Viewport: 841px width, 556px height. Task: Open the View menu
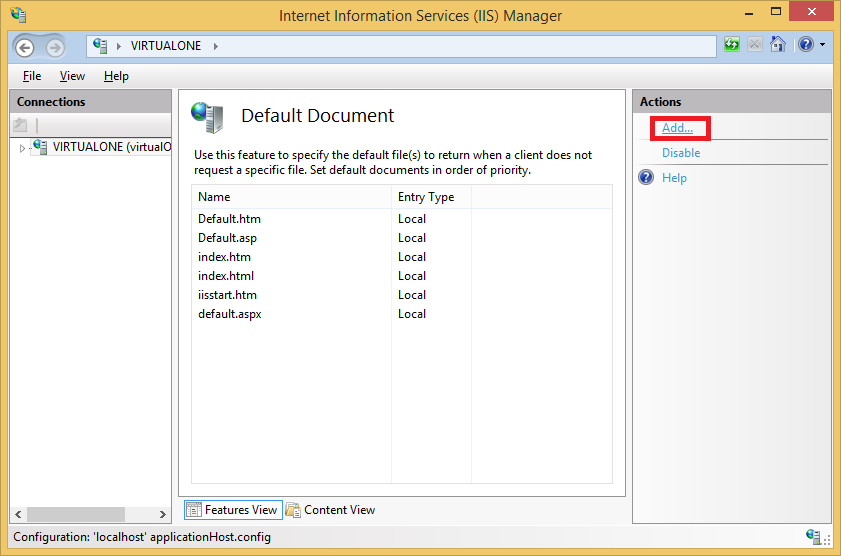(72, 76)
